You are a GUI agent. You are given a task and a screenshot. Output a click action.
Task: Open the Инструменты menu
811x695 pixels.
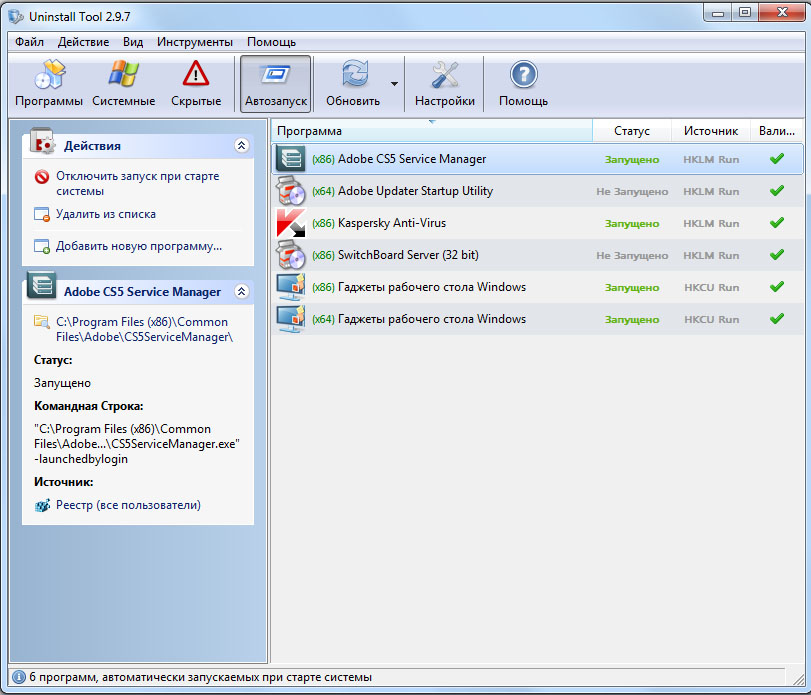pyautogui.click(x=195, y=42)
